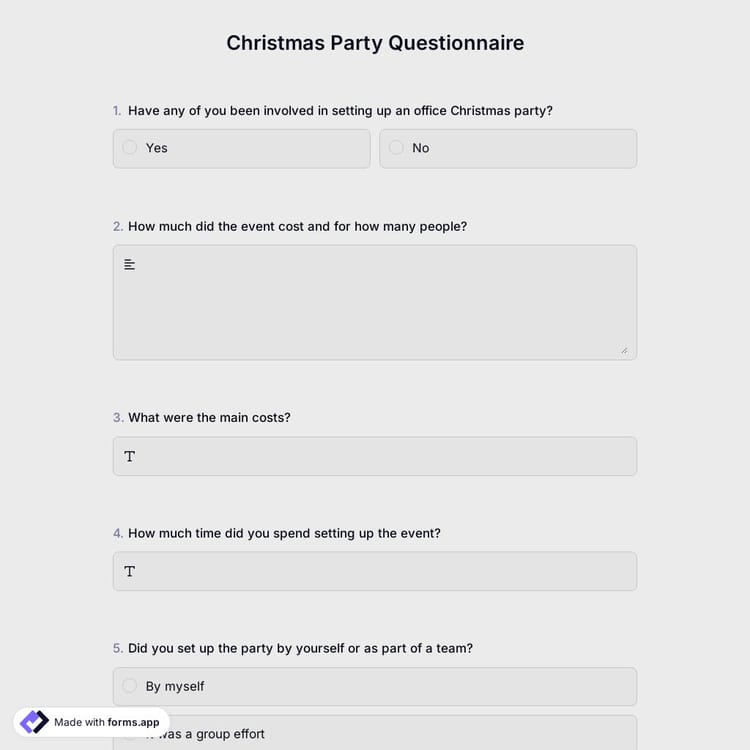This screenshot has height=750, width=750.
Task: Select the No radio button
Action: pos(396,148)
